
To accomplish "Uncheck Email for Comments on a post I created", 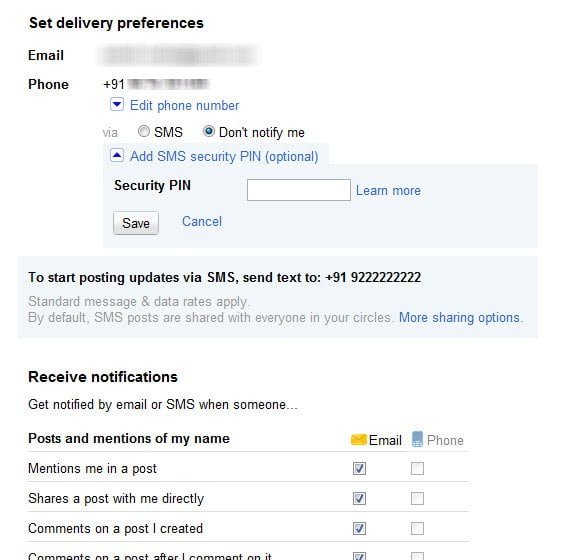I will pos(359,528).
